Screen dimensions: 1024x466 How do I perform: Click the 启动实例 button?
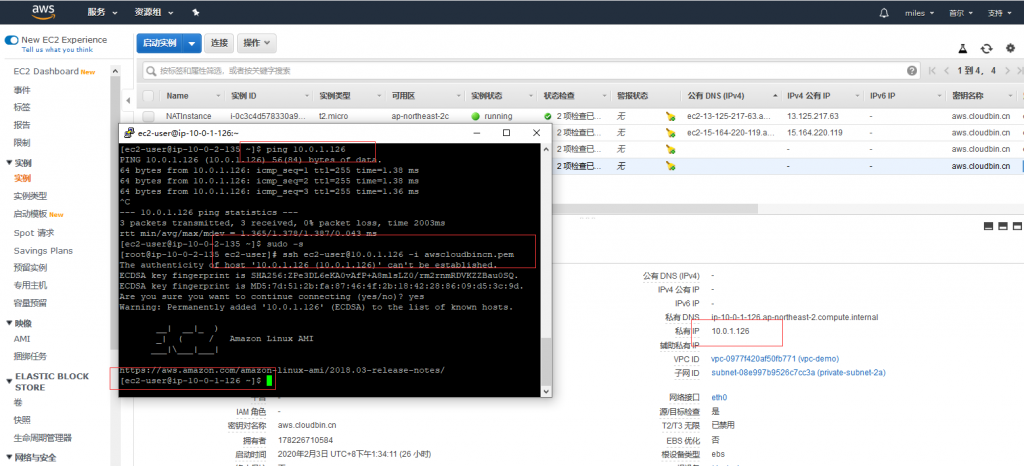(160, 43)
